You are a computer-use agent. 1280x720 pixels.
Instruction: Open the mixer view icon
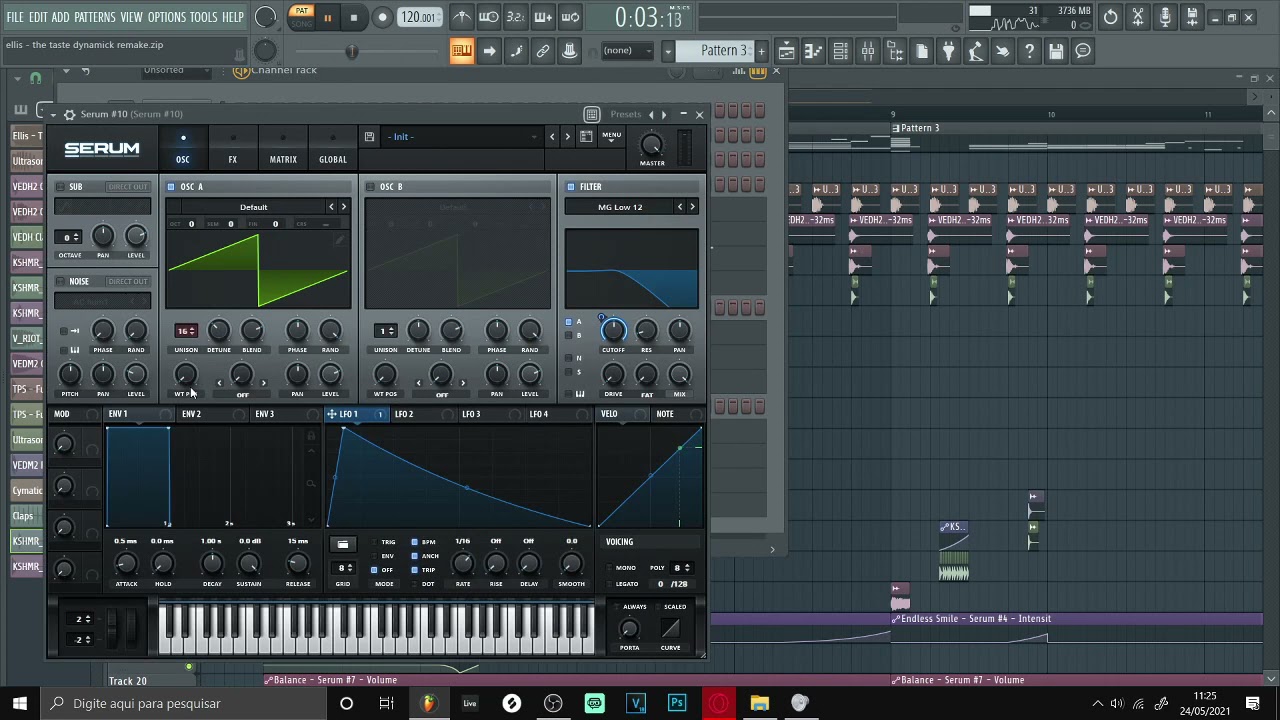coord(868,51)
